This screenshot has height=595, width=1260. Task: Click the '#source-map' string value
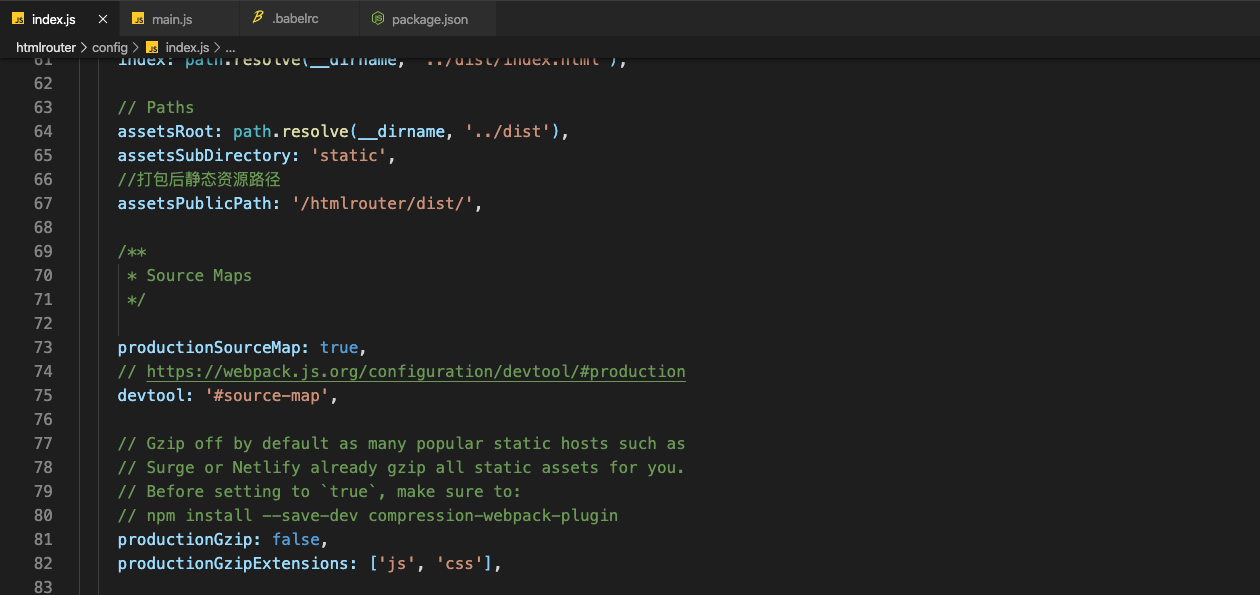(x=267, y=395)
